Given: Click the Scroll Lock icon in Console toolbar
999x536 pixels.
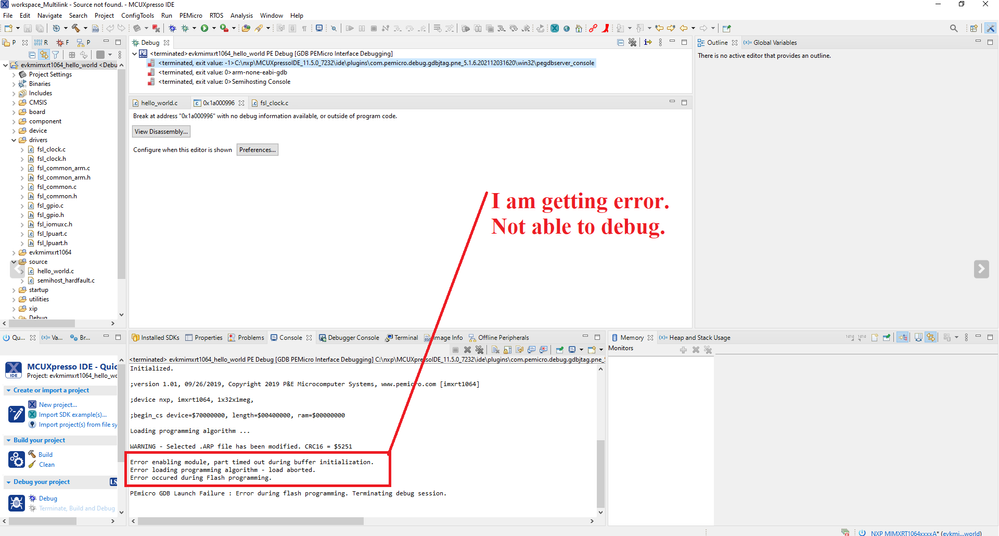Looking at the screenshot, I should tap(508, 349).
